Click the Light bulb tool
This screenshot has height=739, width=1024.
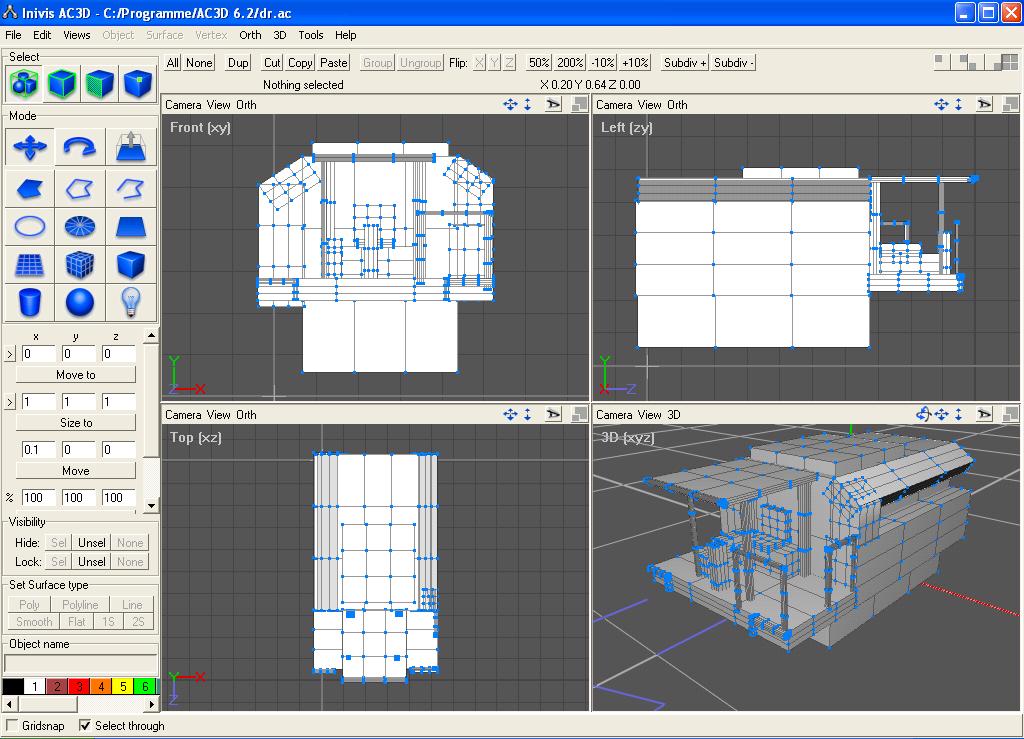[131, 301]
